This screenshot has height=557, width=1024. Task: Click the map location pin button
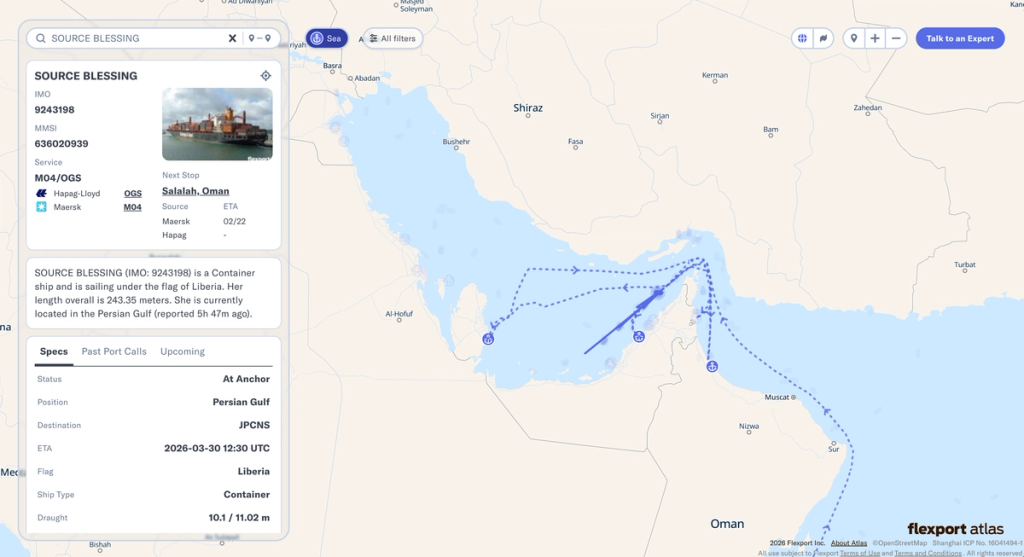point(854,39)
